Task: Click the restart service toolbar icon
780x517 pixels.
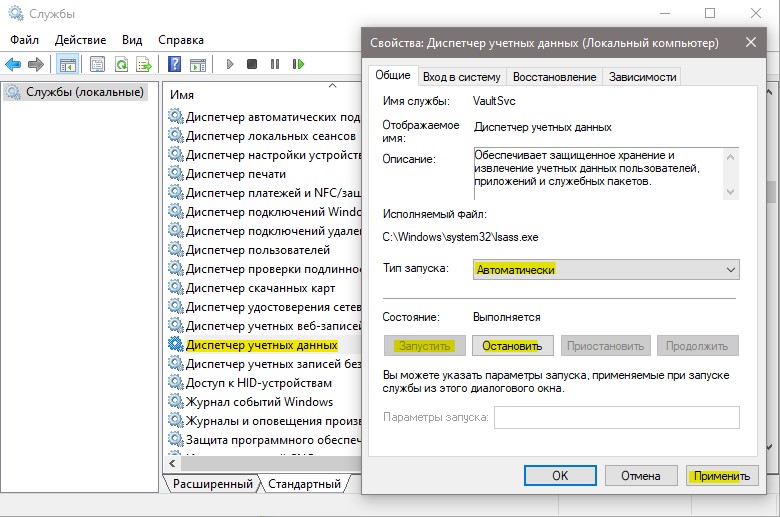Action: (298, 64)
